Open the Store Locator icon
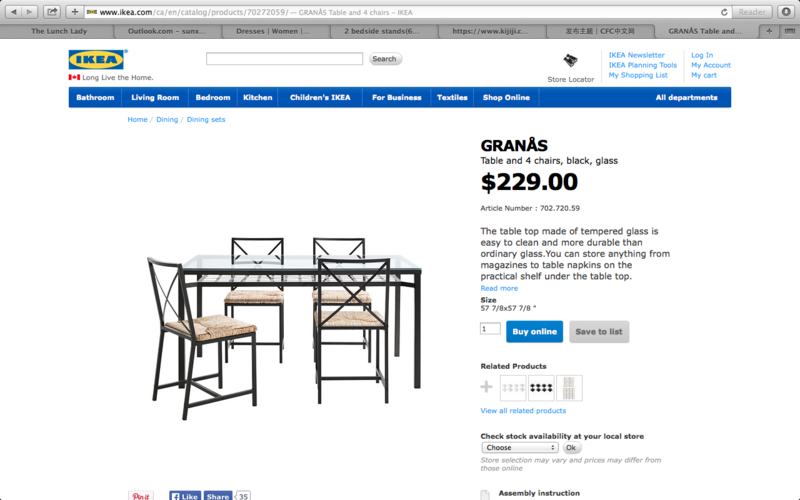This screenshot has height=500, width=800. pyautogui.click(x=570, y=61)
